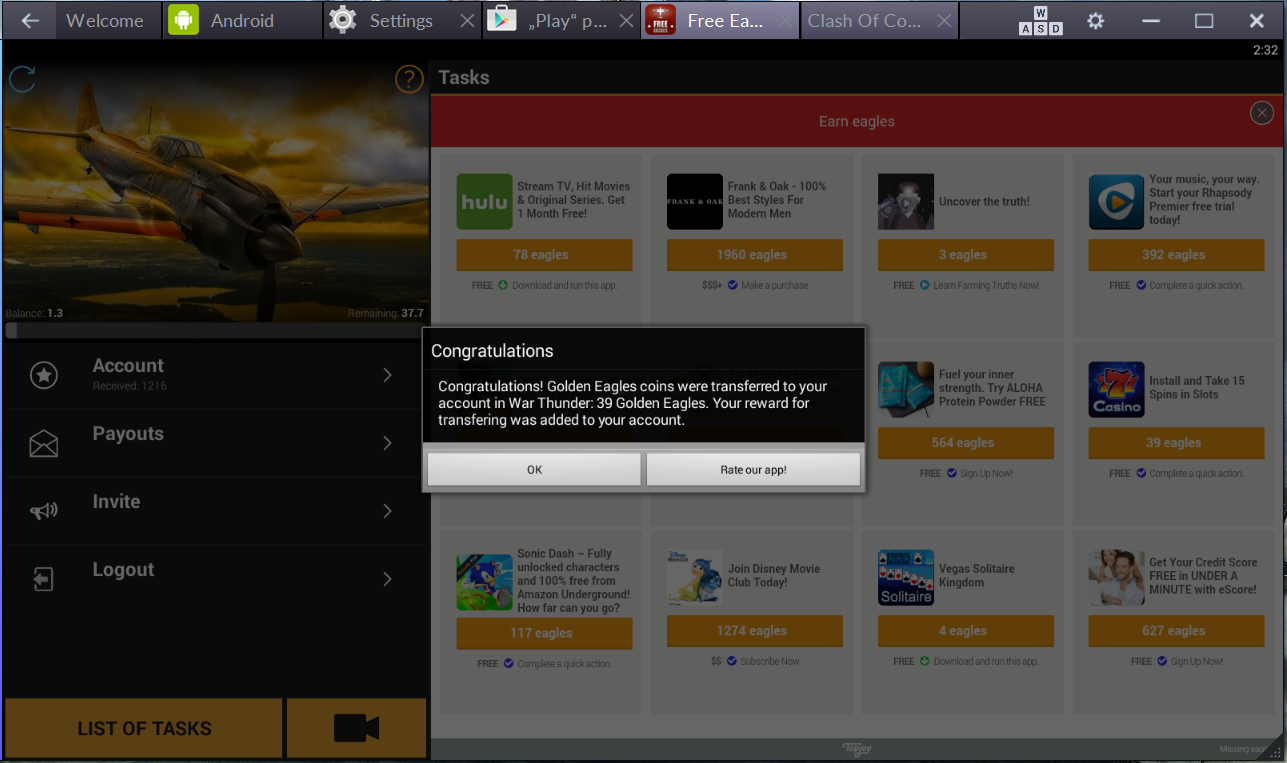Viewport: 1287px width, 763px height.
Task: Click the 1274 eagles Disney button
Action: pyautogui.click(x=755, y=631)
